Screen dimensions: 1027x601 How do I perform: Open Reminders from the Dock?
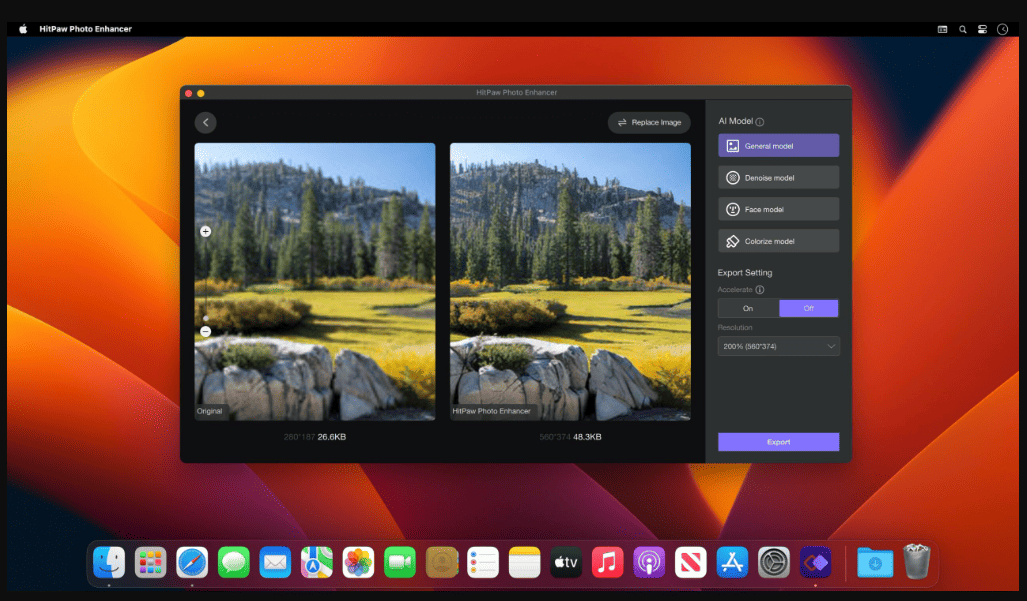point(483,562)
